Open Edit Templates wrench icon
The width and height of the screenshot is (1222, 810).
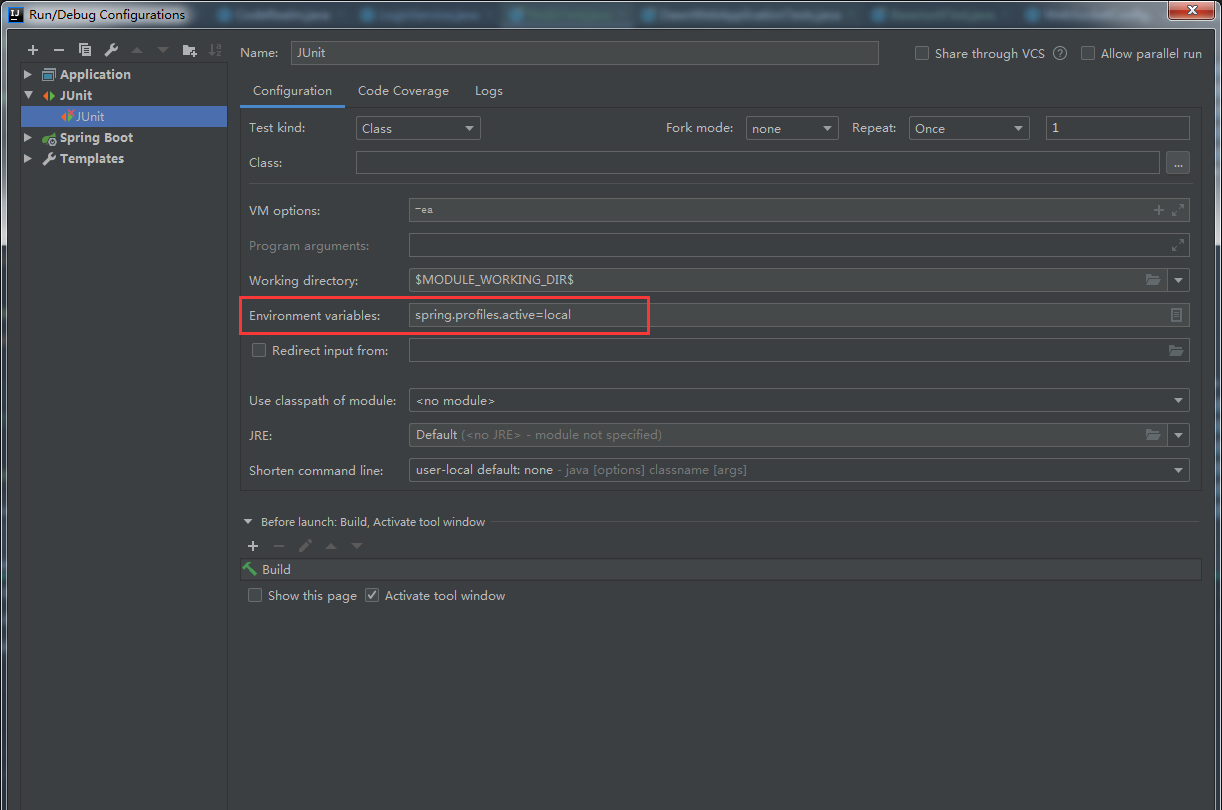(111, 50)
